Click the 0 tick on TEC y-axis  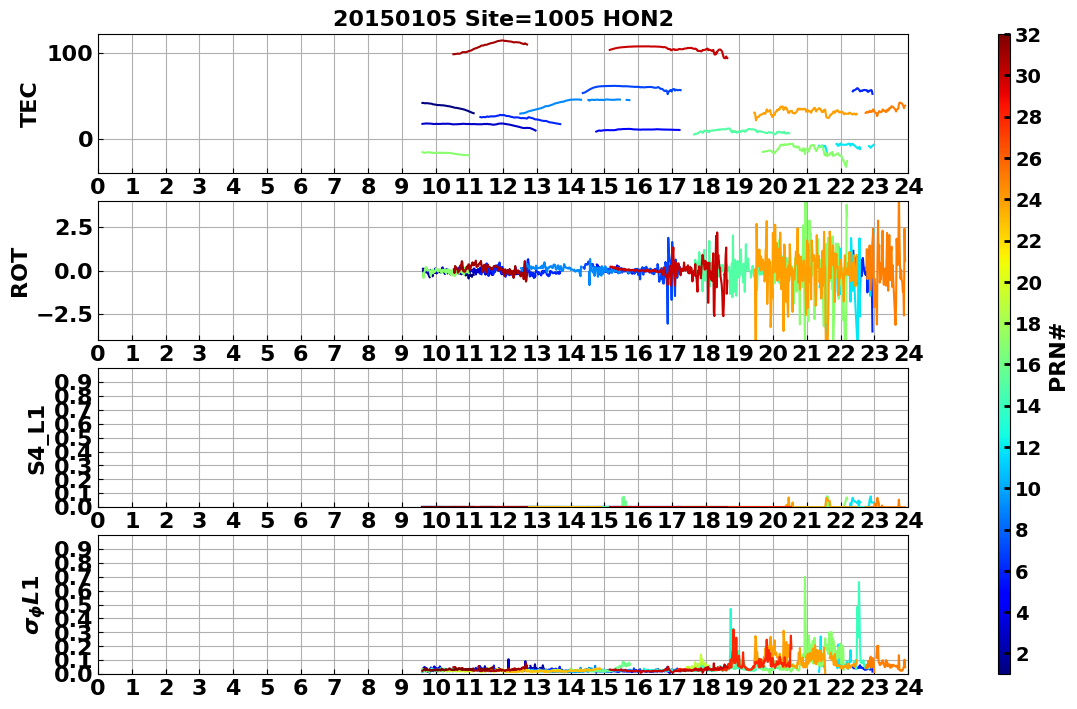point(85,139)
